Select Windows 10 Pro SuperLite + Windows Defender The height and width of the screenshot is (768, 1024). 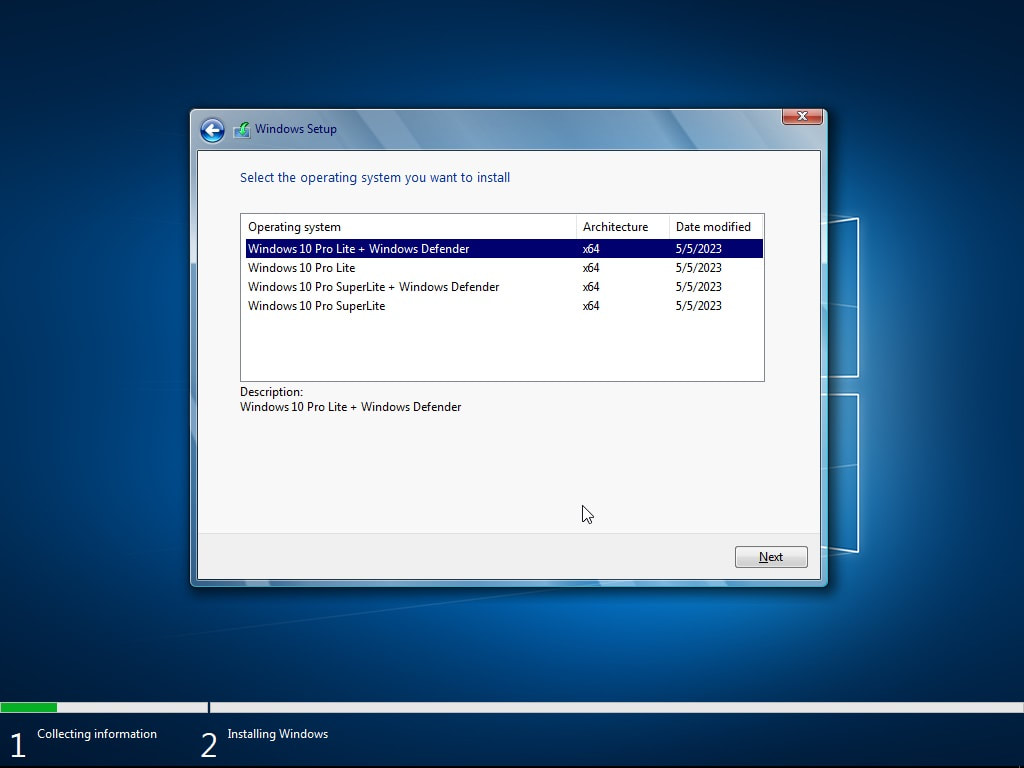[x=374, y=287]
